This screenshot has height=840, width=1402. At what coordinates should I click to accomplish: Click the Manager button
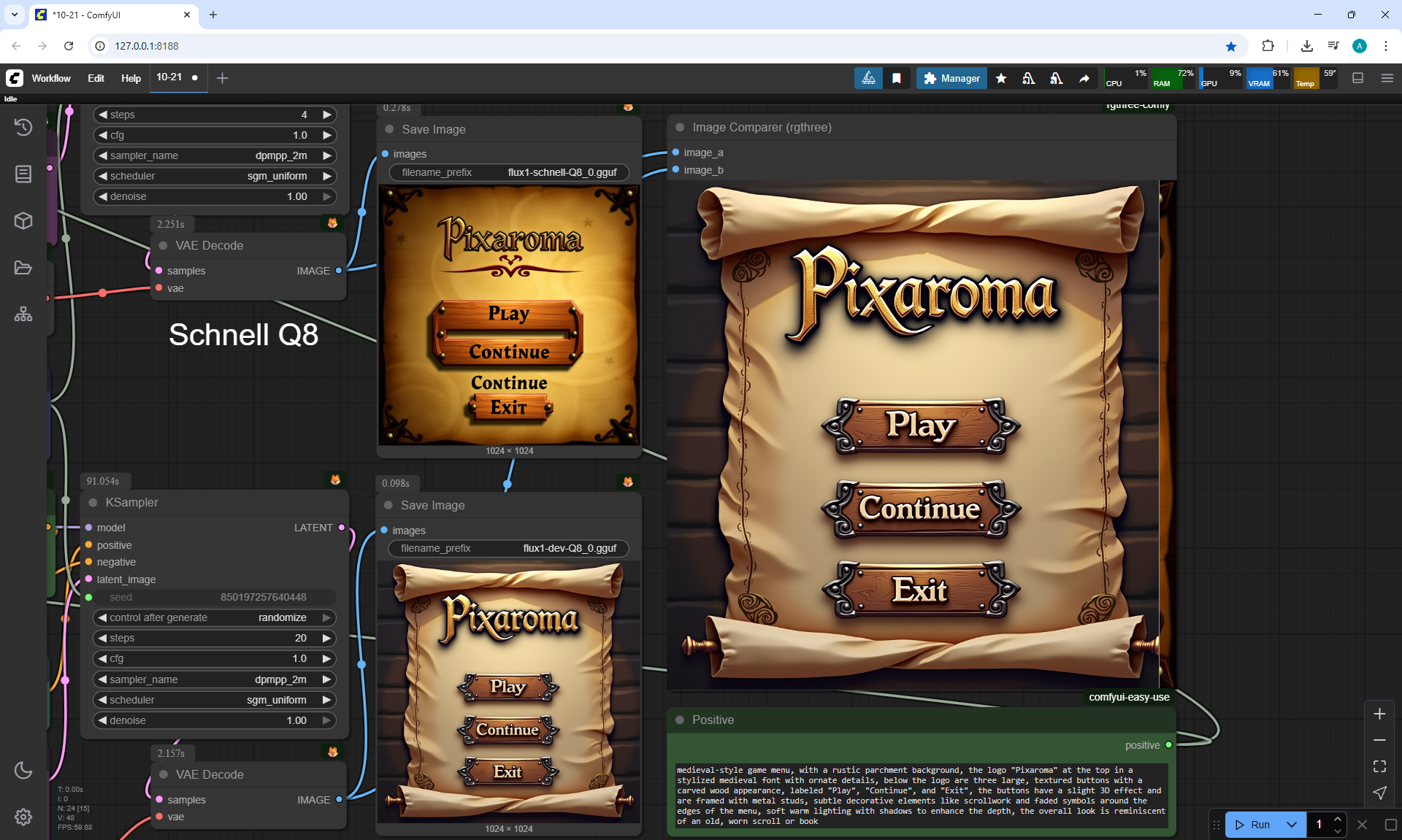click(951, 78)
